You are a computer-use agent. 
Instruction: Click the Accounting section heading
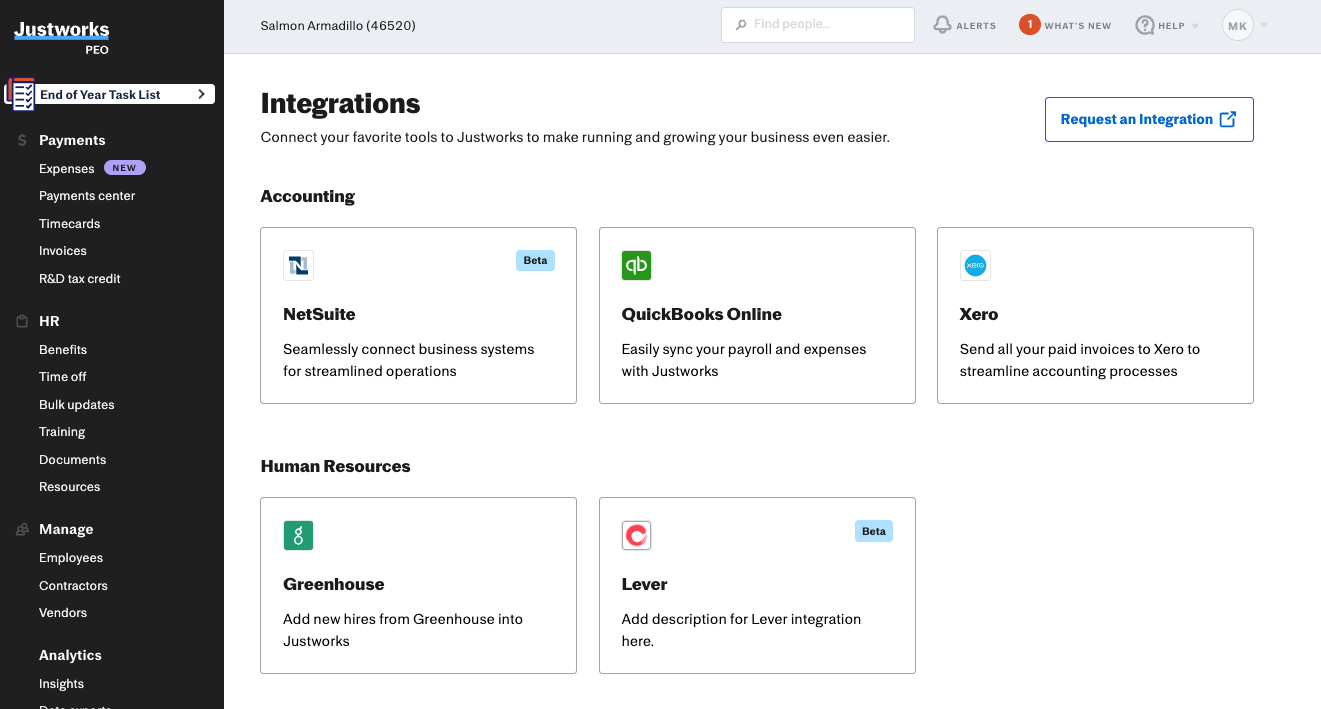(x=308, y=196)
